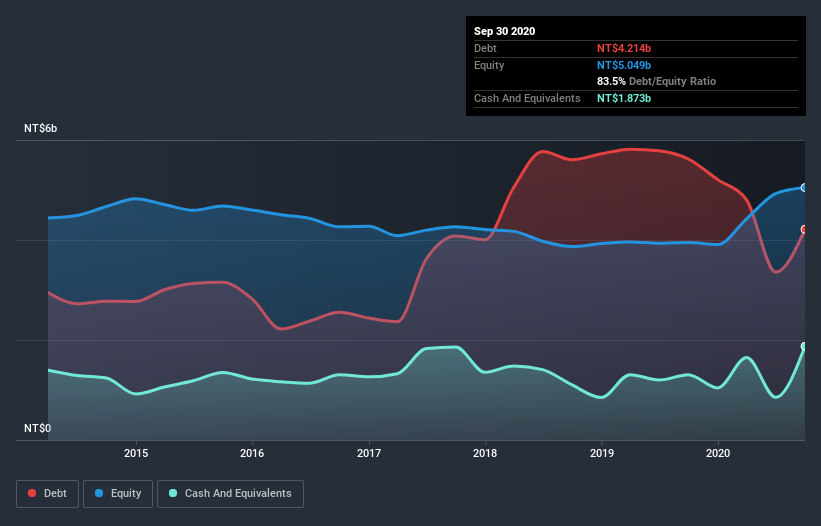
Task: Click the 2020 x-axis label
Action: 718,453
